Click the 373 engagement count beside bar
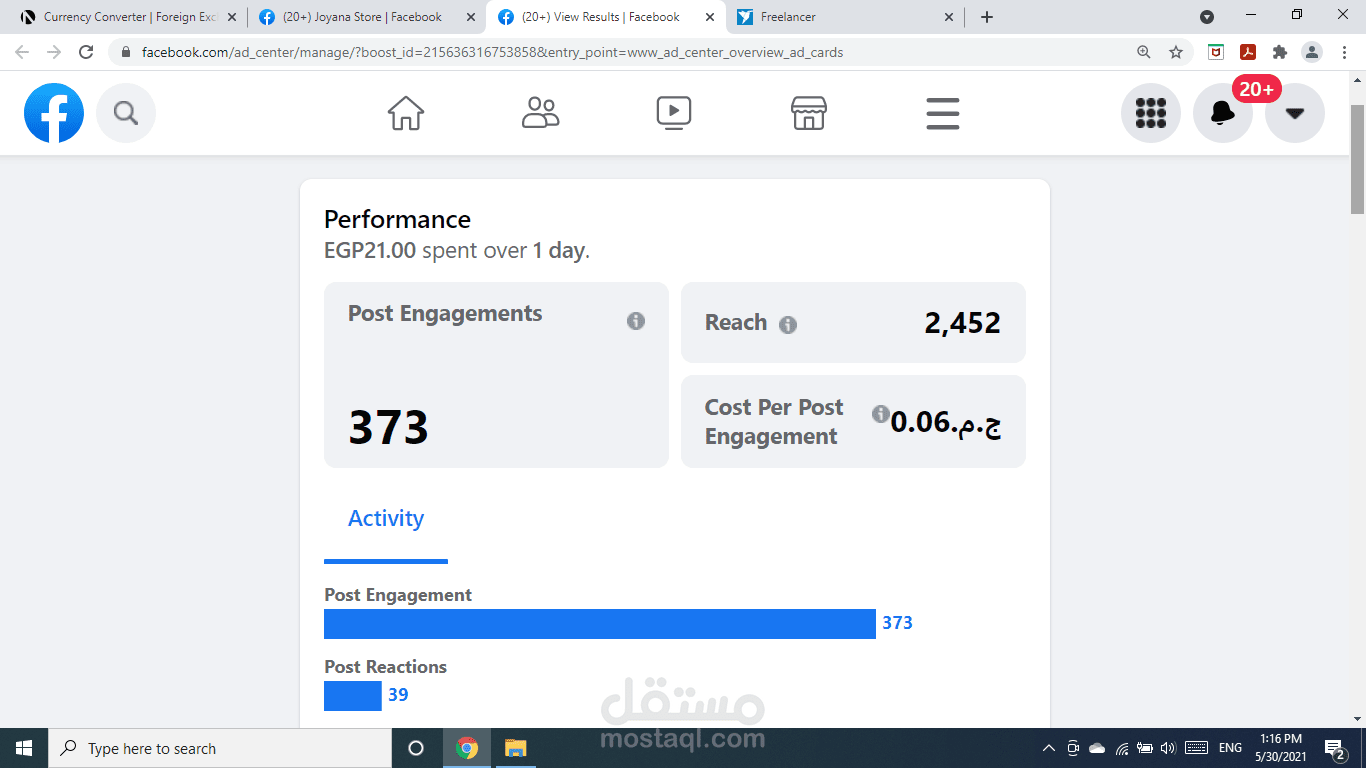The image size is (1366, 768). point(897,623)
